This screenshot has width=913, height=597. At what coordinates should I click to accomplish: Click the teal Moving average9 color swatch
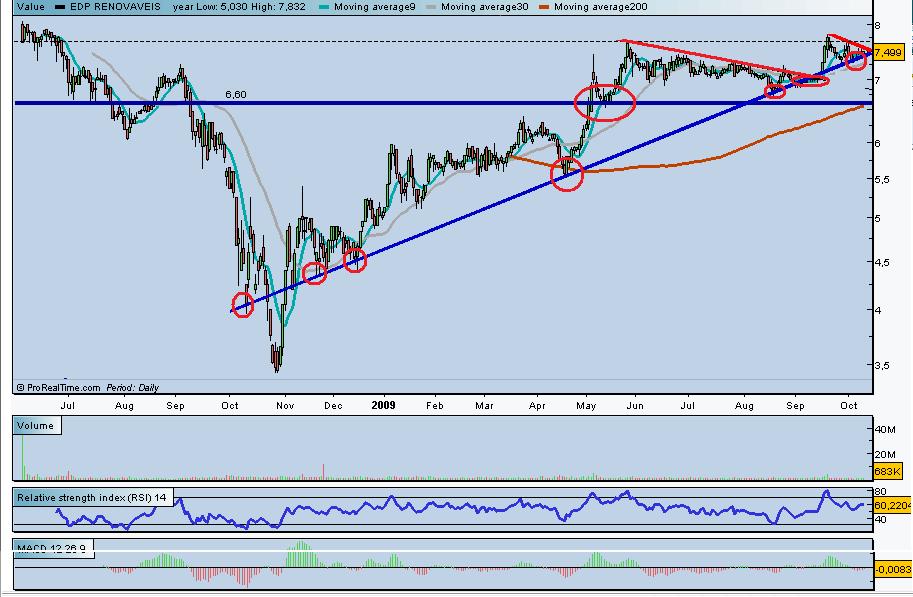[324, 8]
